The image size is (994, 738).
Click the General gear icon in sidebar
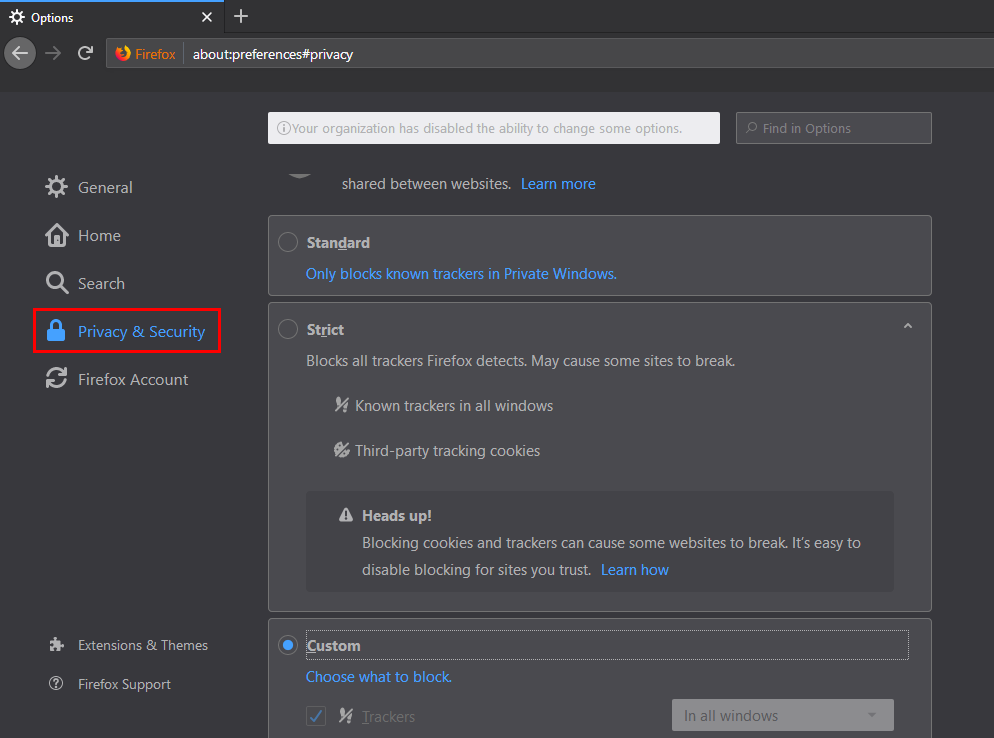point(56,187)
